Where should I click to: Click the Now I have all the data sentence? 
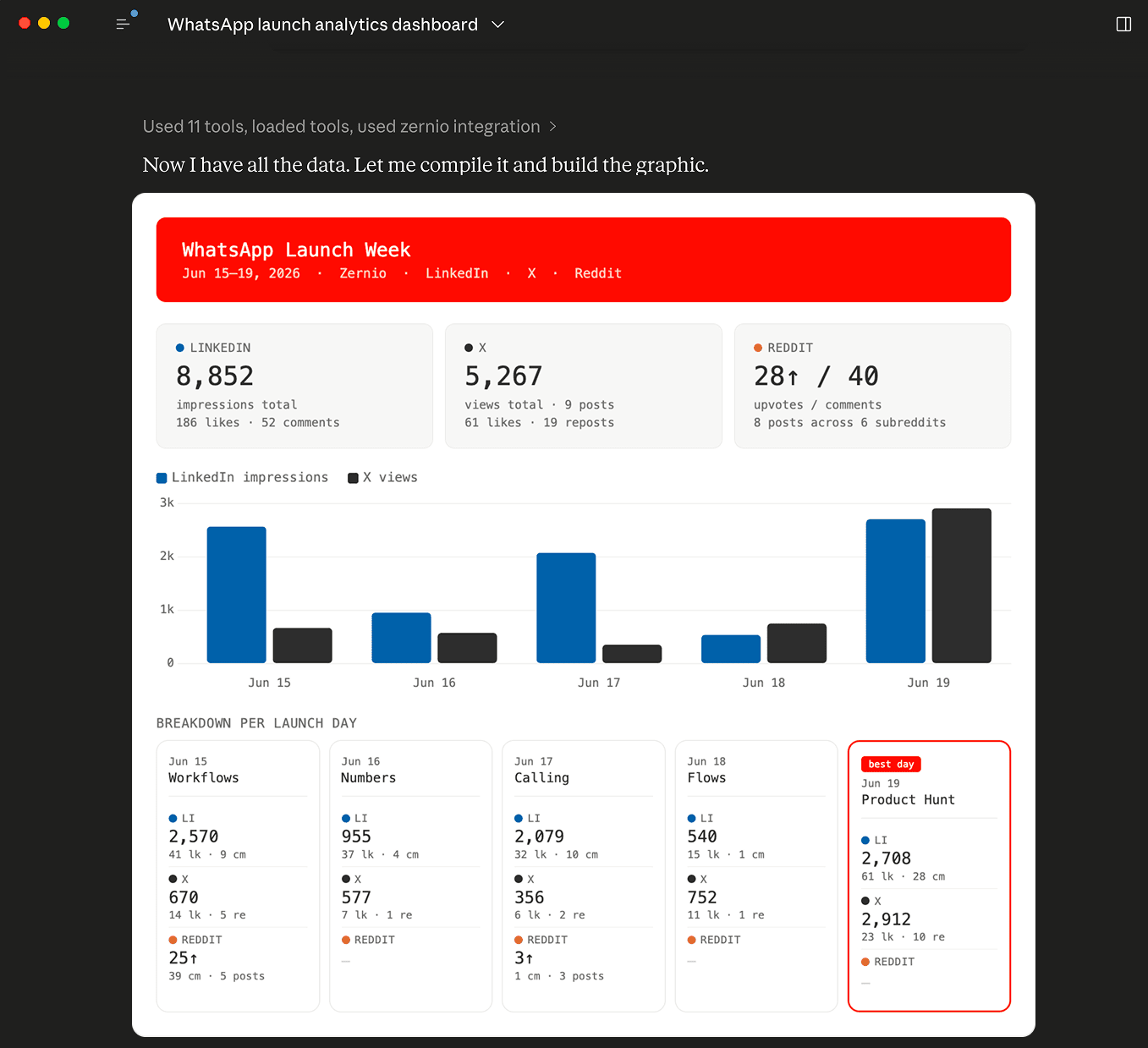[x=426, y=165]
